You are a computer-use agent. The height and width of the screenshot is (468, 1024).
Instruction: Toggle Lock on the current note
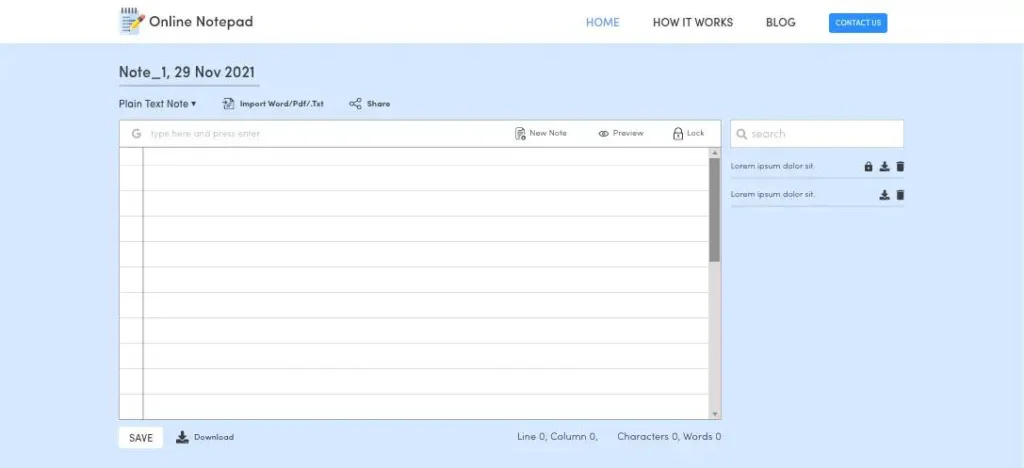(x=678, y=134)
